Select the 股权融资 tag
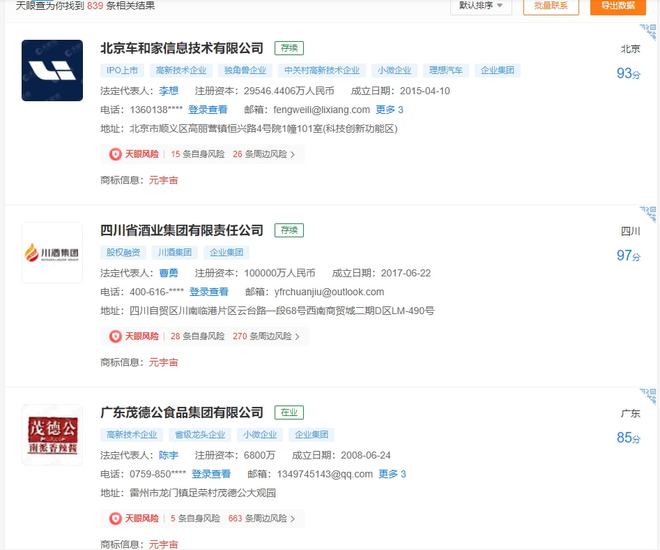The width and height of the screenshot is (660, 550). [124, 253]
